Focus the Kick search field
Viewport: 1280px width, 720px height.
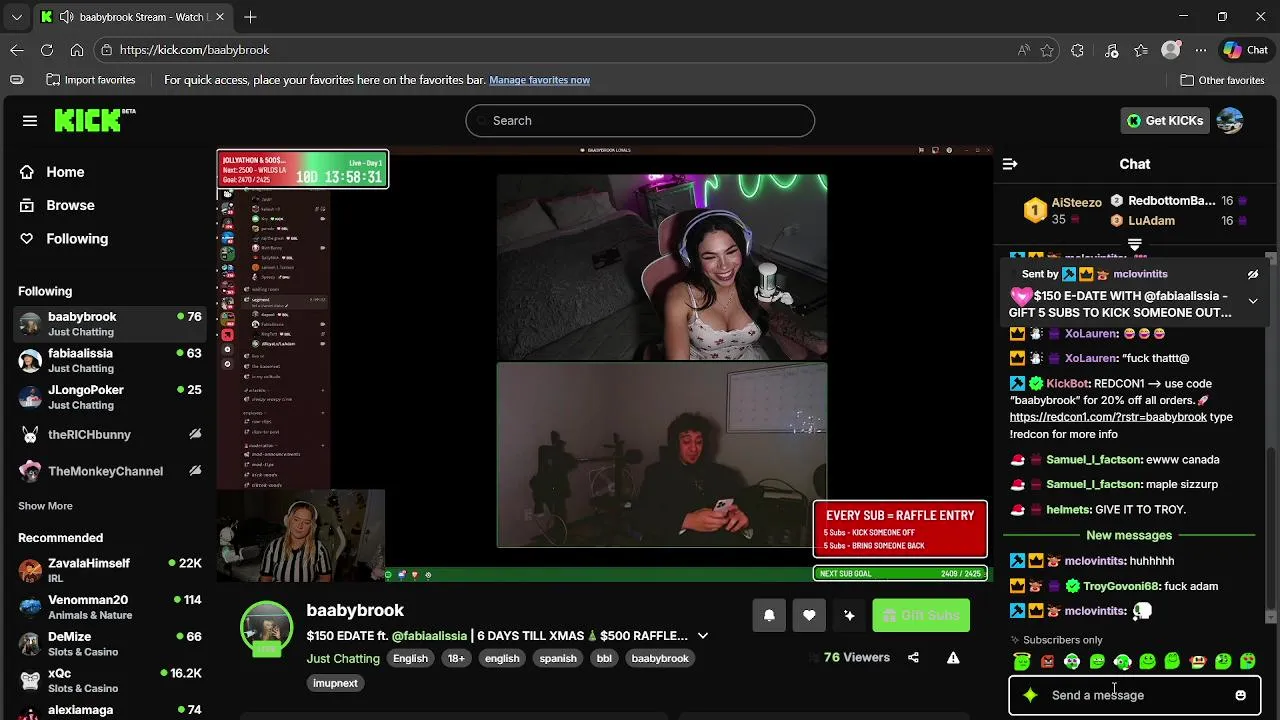click(640, 120)
